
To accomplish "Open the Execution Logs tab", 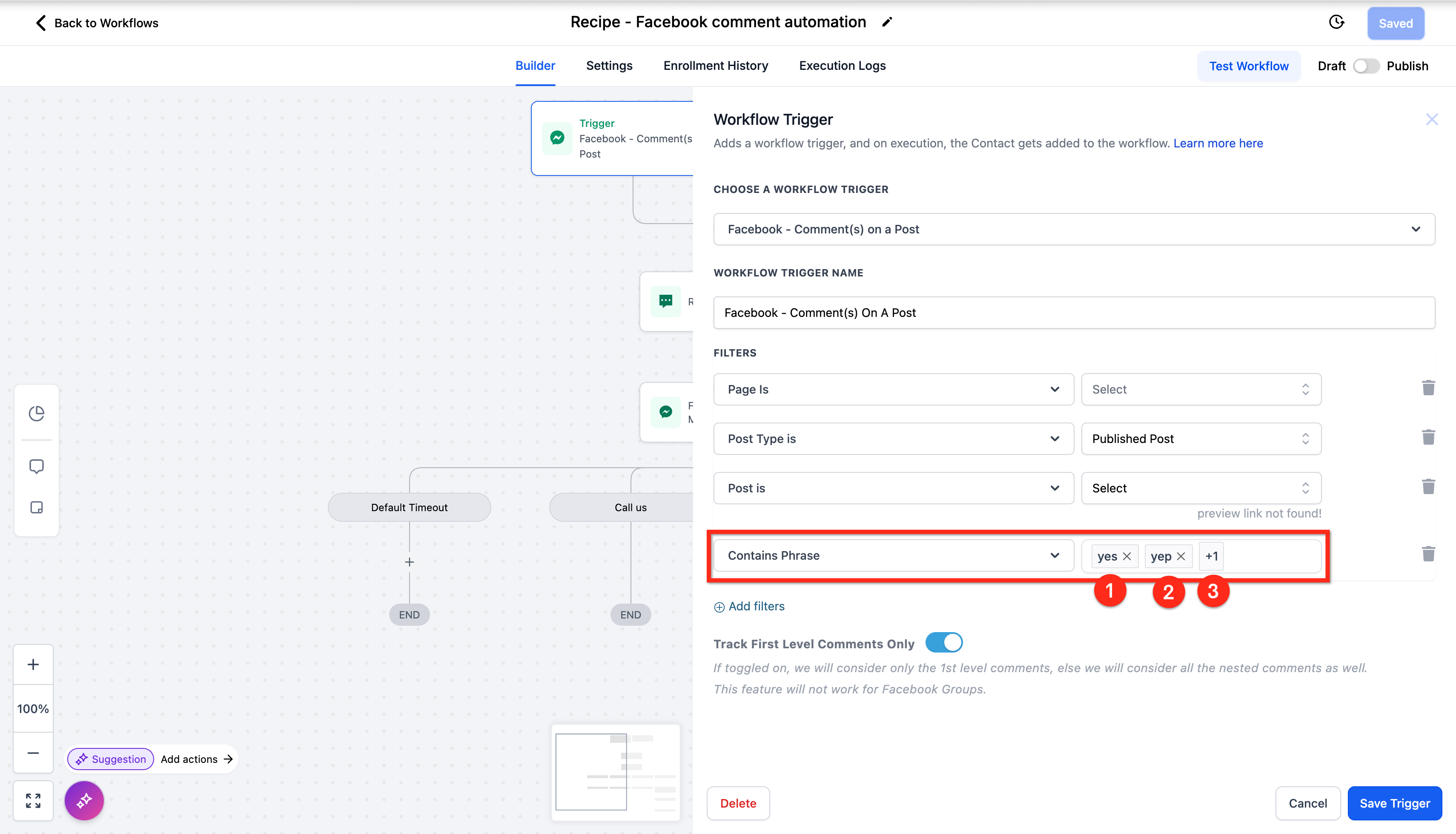I will point(842,66).
